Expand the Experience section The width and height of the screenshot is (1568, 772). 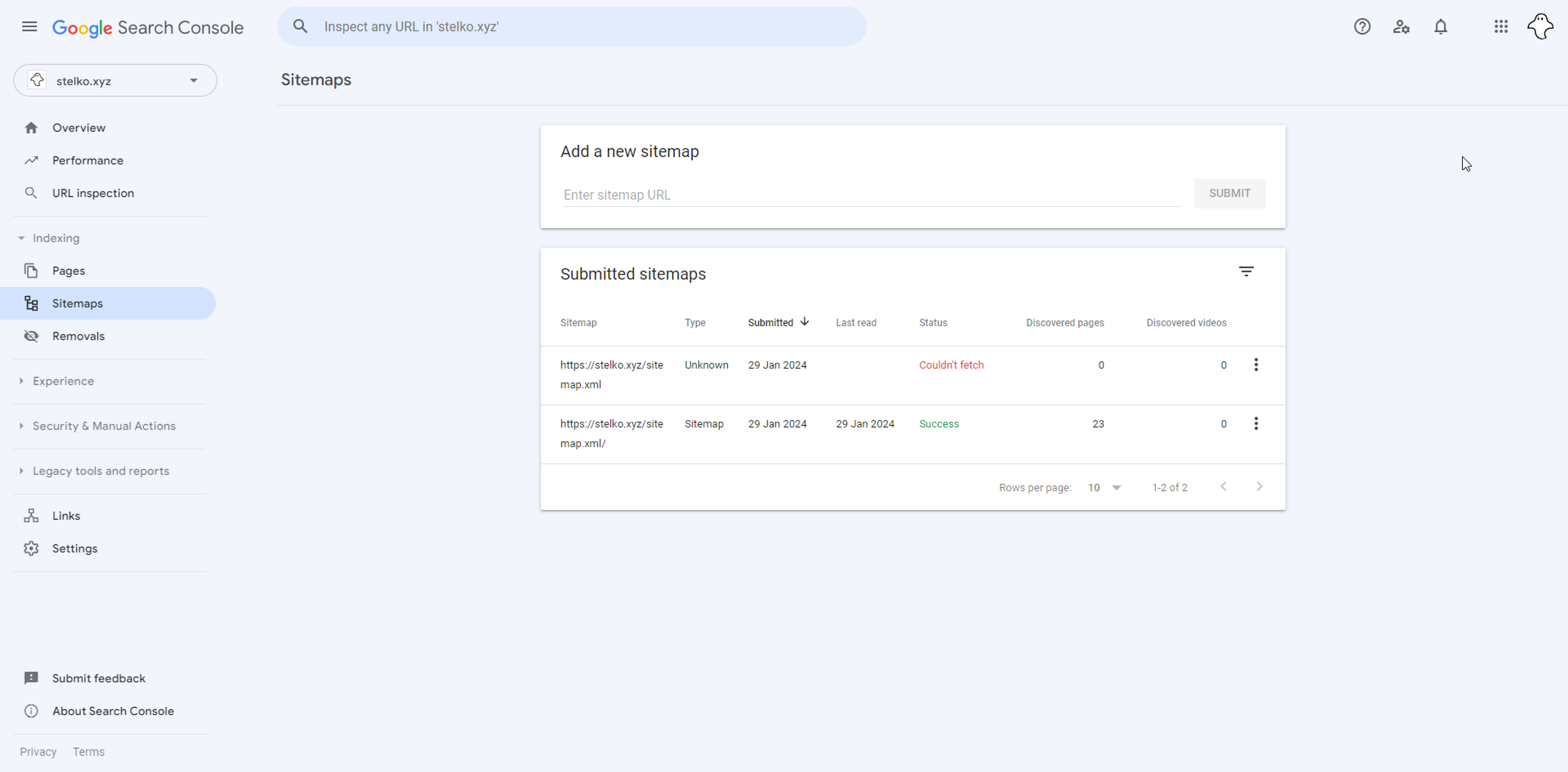63,381
